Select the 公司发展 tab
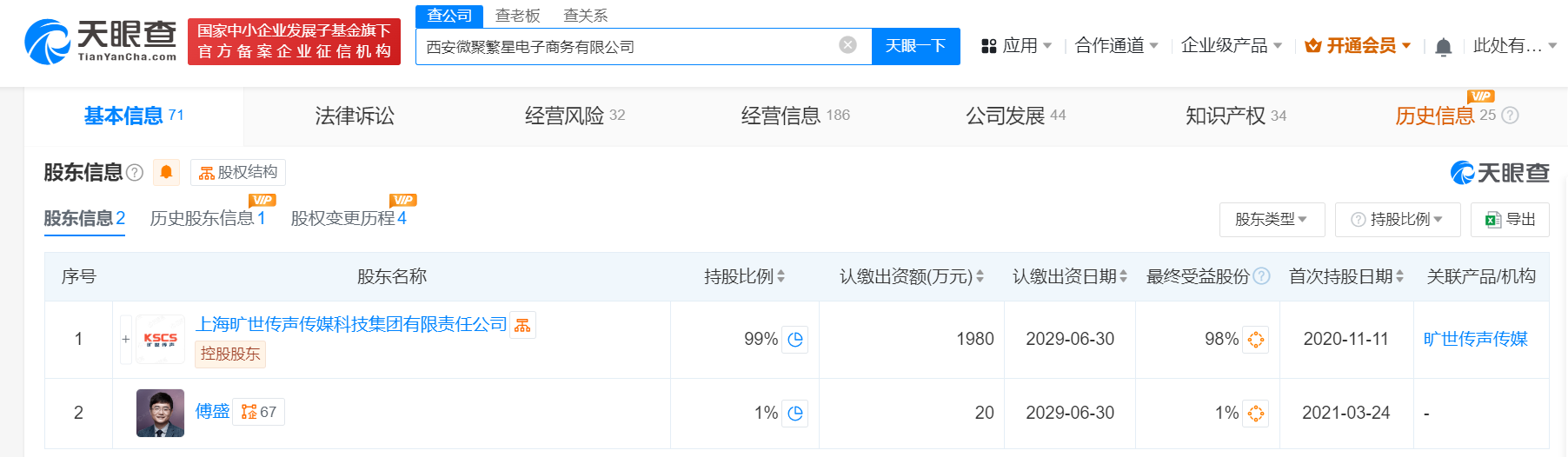 tap(1015, 116)
